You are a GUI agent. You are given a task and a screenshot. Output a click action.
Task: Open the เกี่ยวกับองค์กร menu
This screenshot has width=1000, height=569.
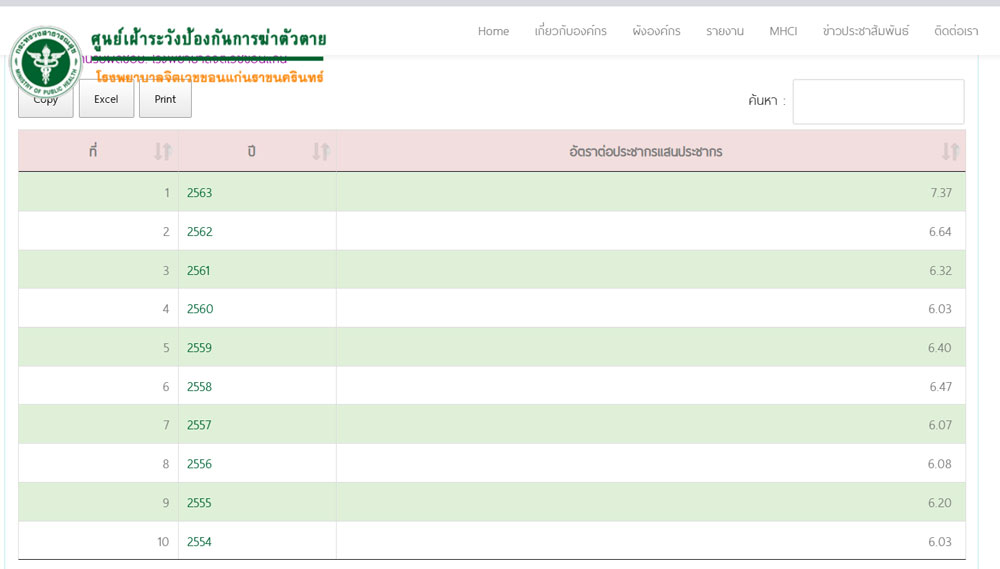click(570, 31)
